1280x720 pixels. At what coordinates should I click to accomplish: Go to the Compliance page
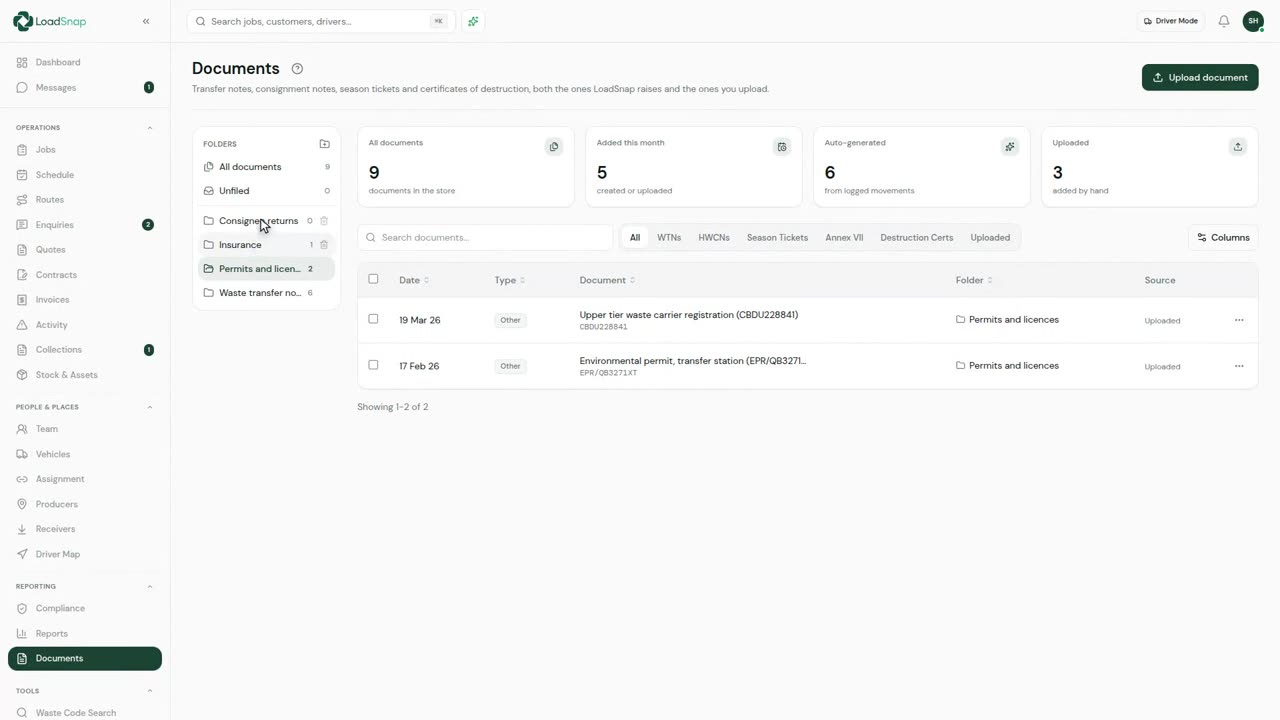(x=85, y=608)
